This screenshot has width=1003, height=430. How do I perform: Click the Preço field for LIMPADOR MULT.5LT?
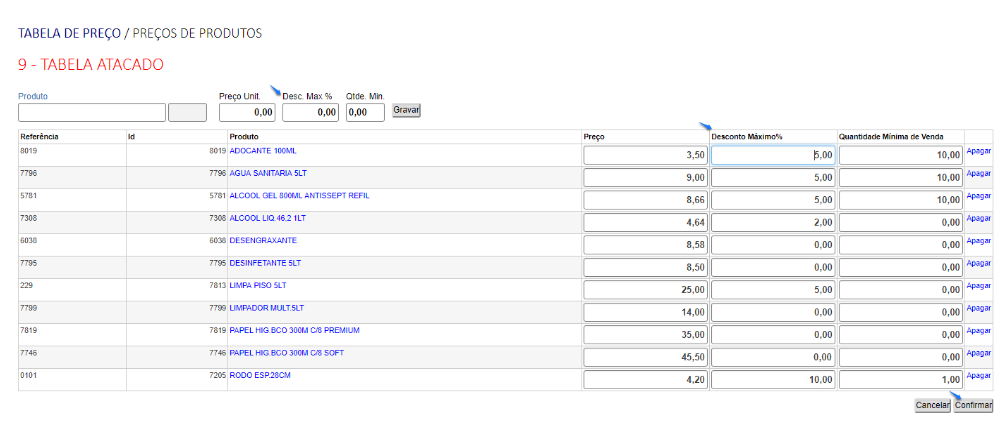click(x=646, y=312)
